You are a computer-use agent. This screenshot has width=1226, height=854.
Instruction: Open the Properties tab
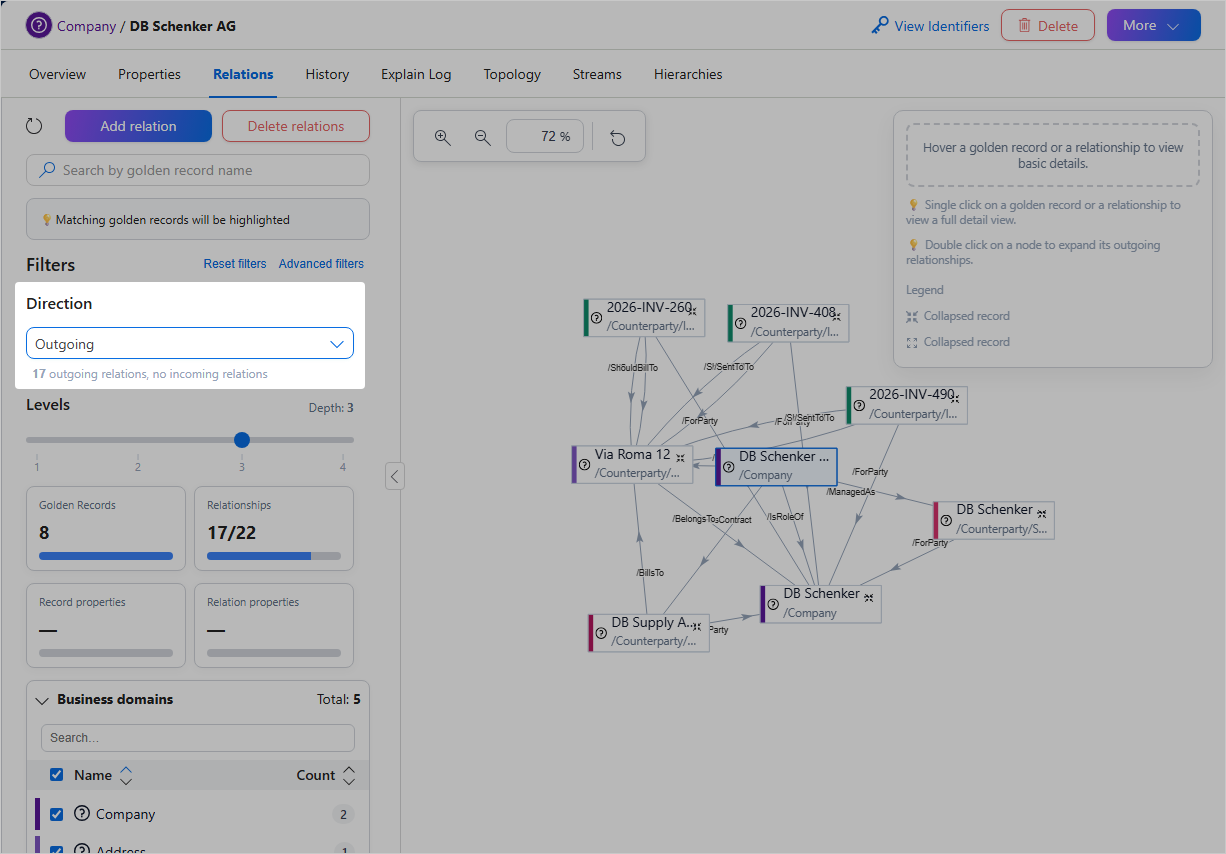pos(149,74)
